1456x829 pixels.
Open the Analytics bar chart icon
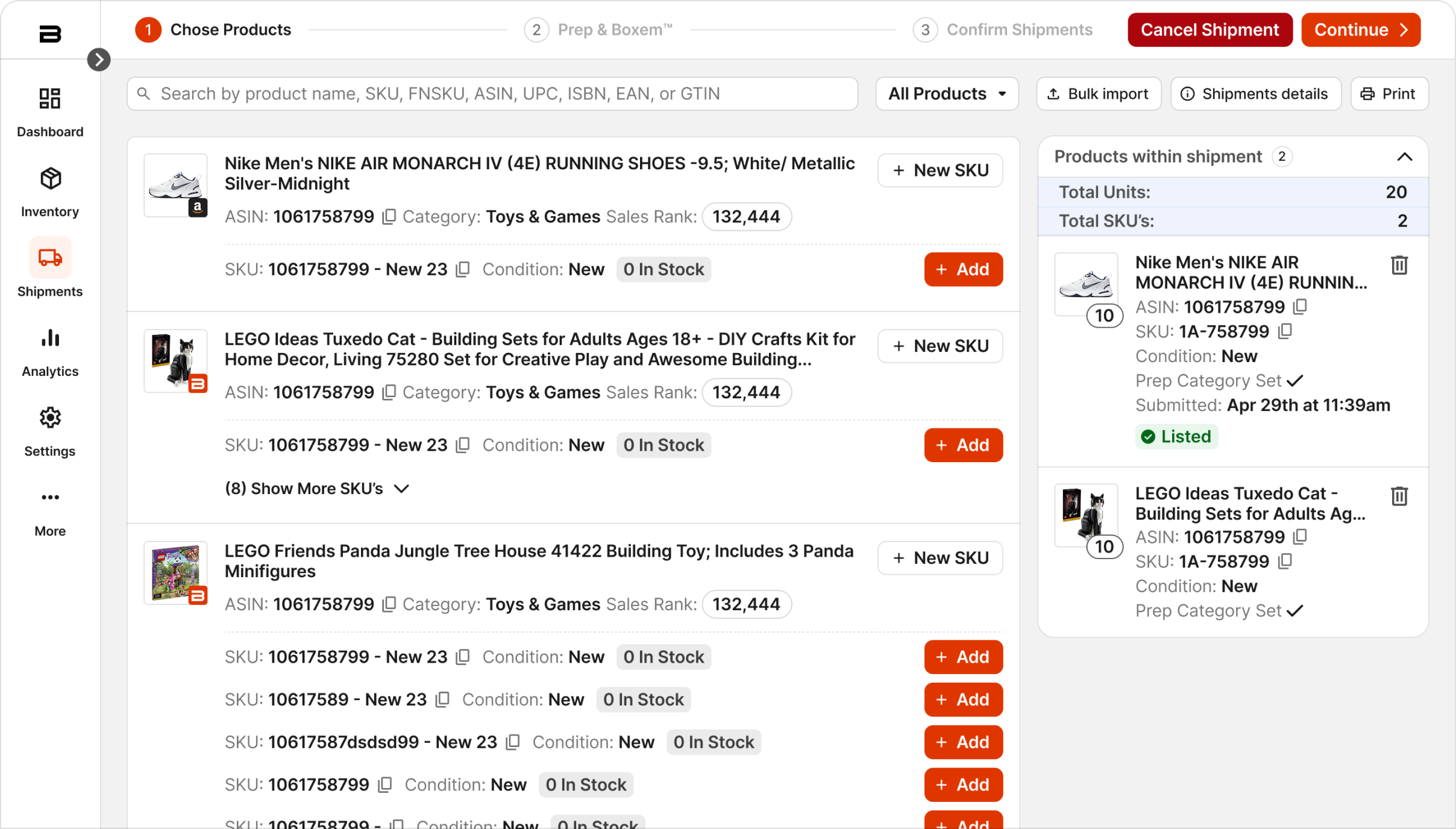[x=50, y=338]
